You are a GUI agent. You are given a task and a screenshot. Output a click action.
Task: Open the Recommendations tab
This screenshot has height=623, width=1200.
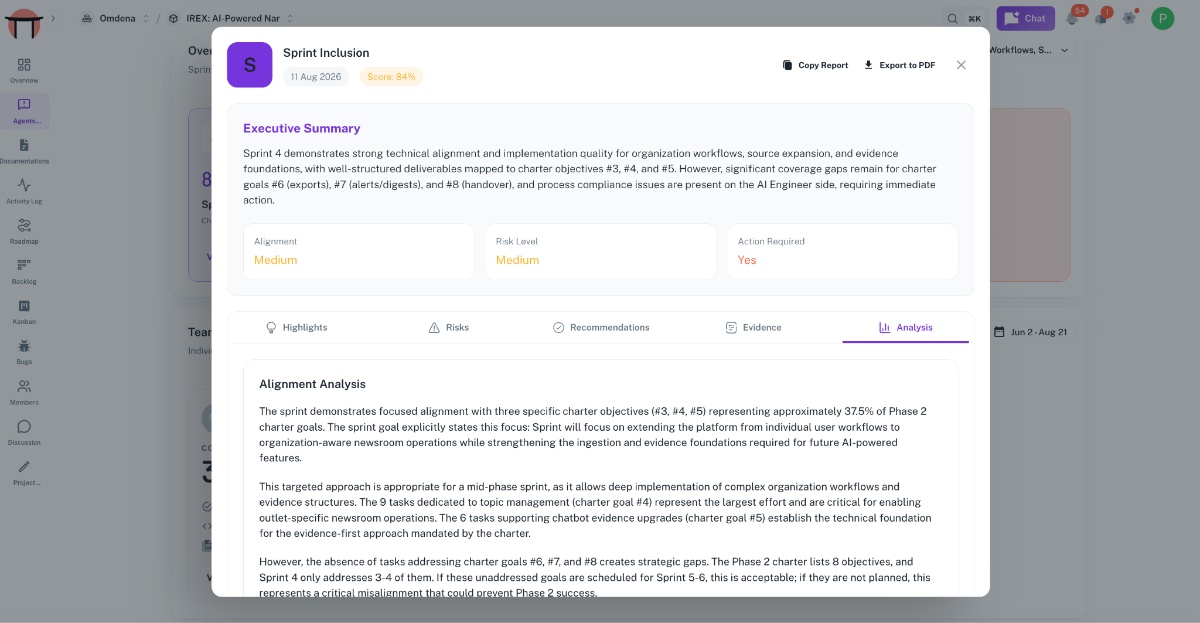(601, 327)
